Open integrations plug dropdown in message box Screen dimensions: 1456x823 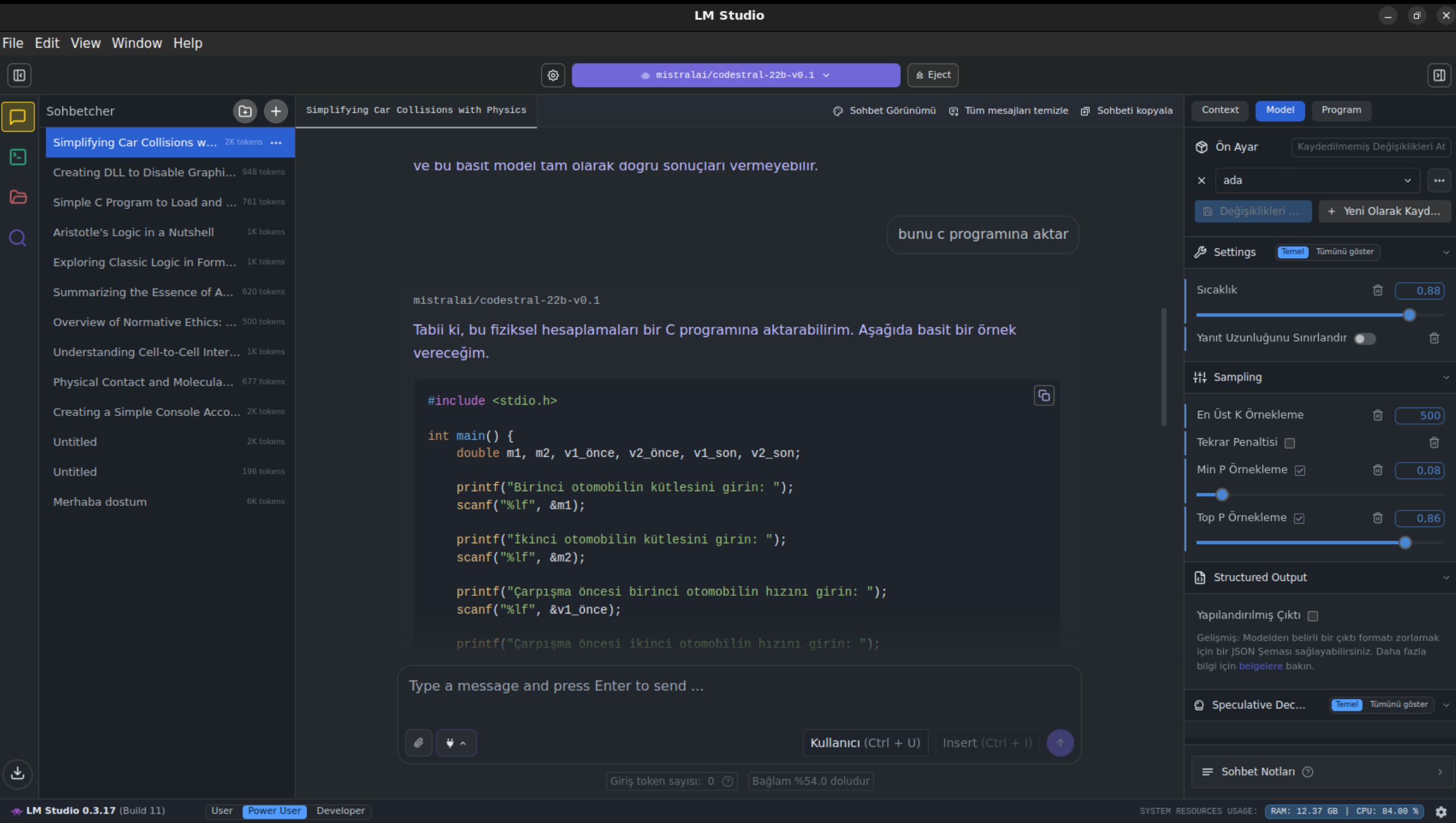point(456,743)
